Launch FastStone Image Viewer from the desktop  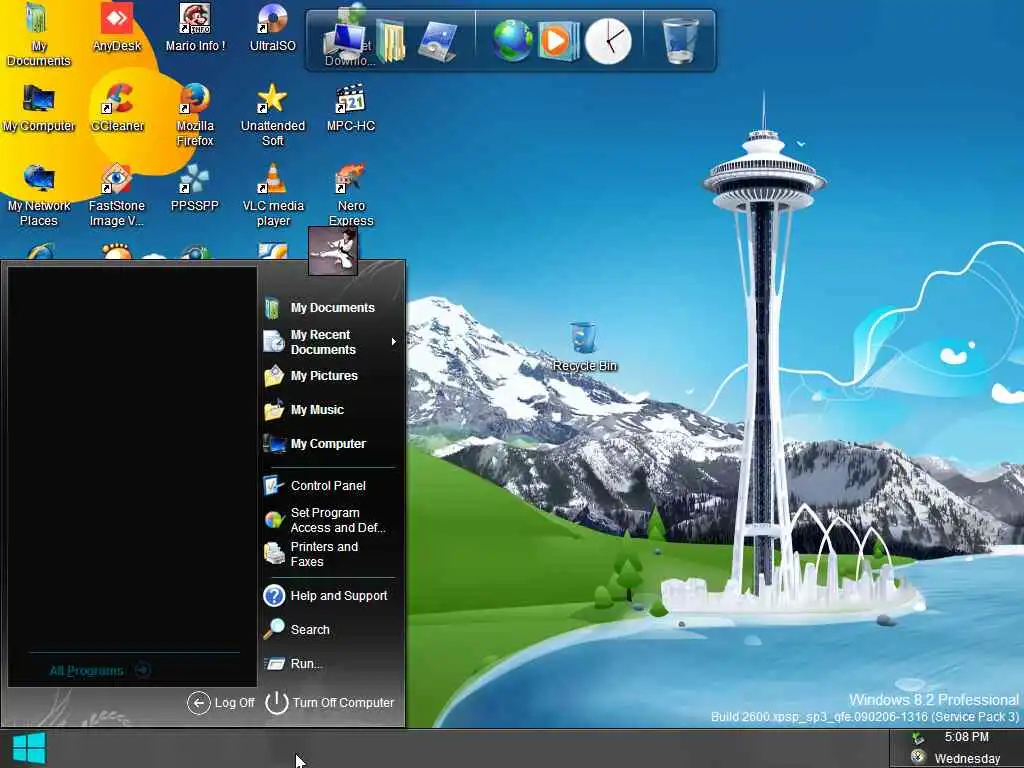pyautogui.click(x=117, y=195)
